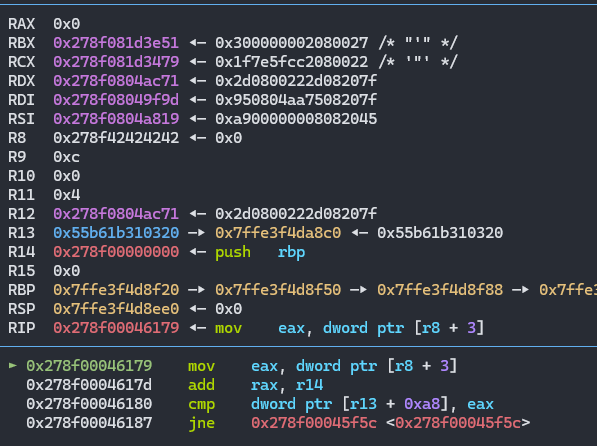Click 'jne' mnemonic in disassembly

pos(201,424)
